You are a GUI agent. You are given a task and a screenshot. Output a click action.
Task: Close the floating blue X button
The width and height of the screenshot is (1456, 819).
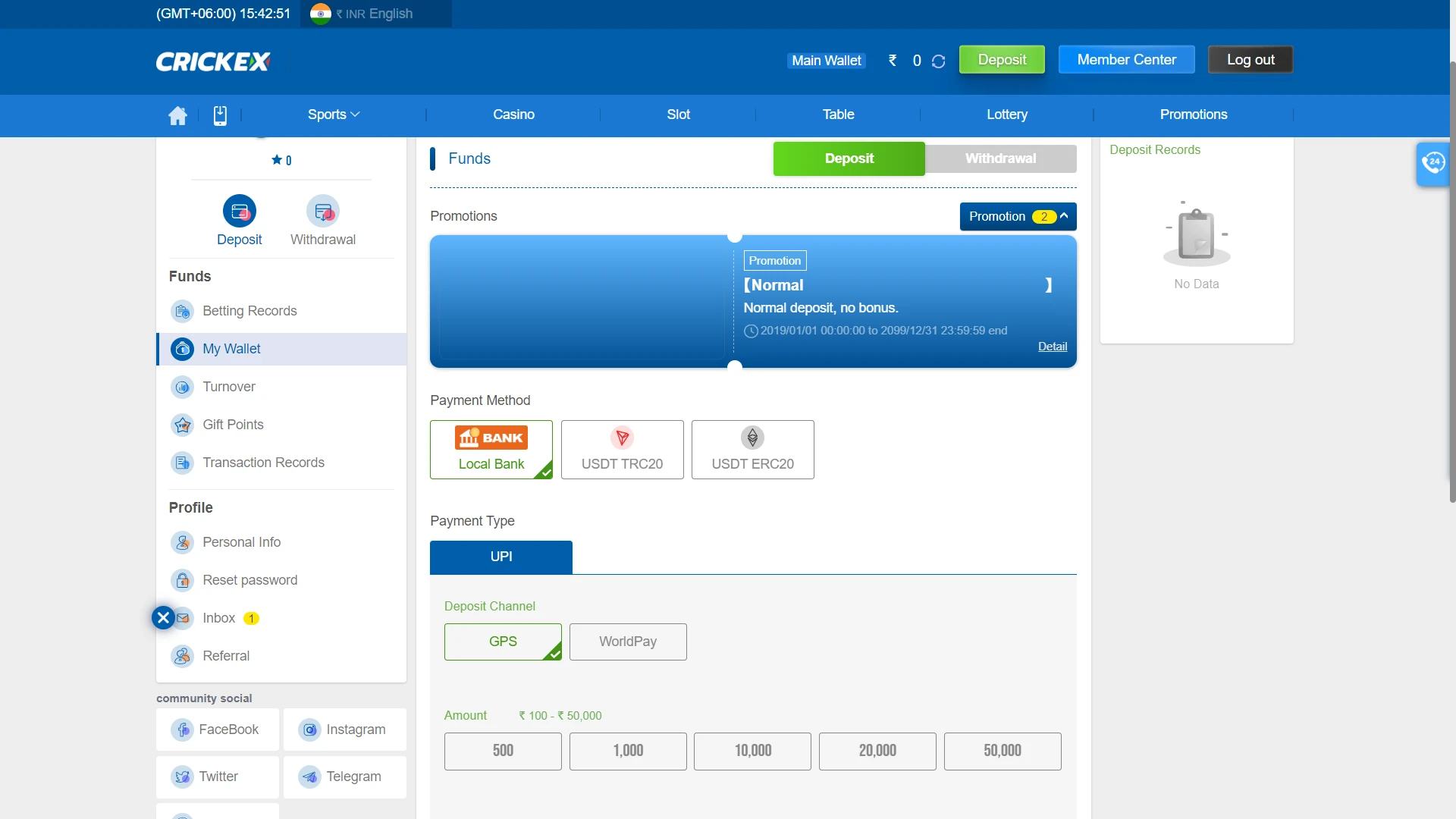(x=163, y=618)
